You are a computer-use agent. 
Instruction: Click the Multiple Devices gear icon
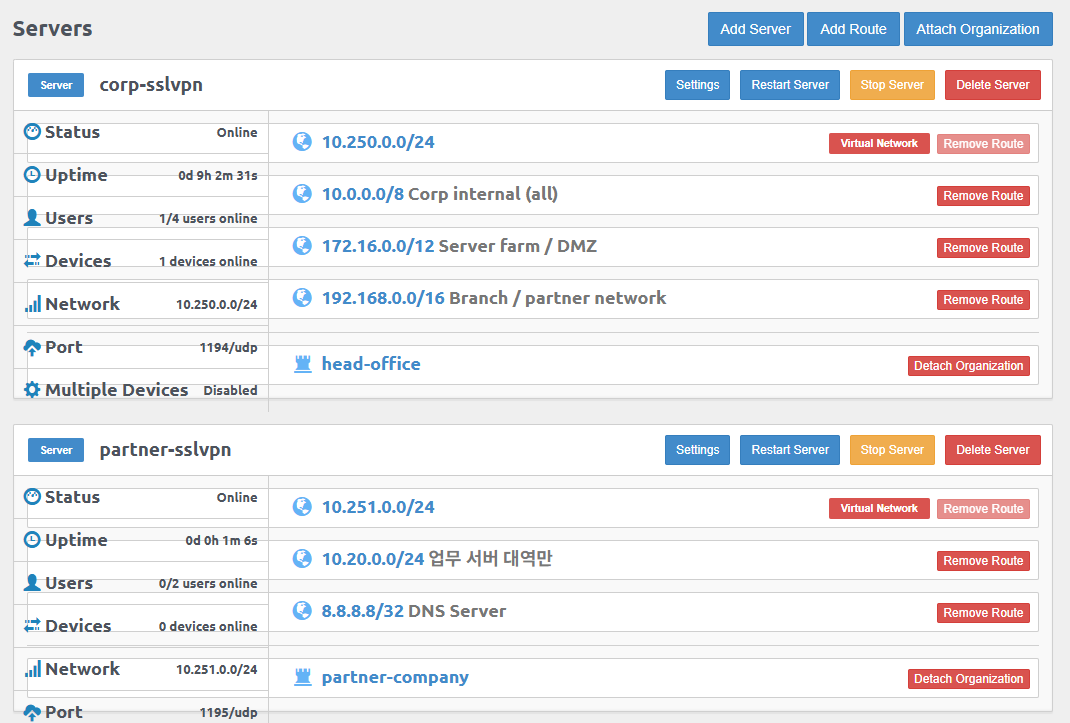(x=32, y=390)
